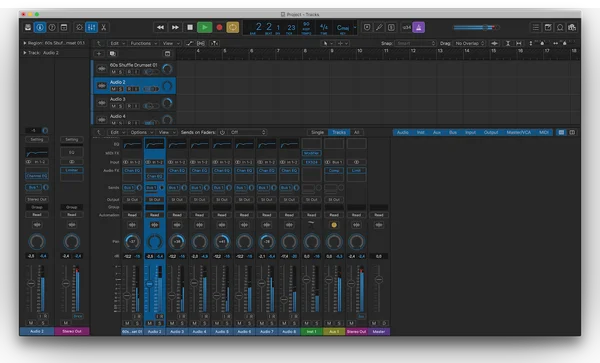Expand the Region inspector disclosure triangle

[x=24, y=43]
